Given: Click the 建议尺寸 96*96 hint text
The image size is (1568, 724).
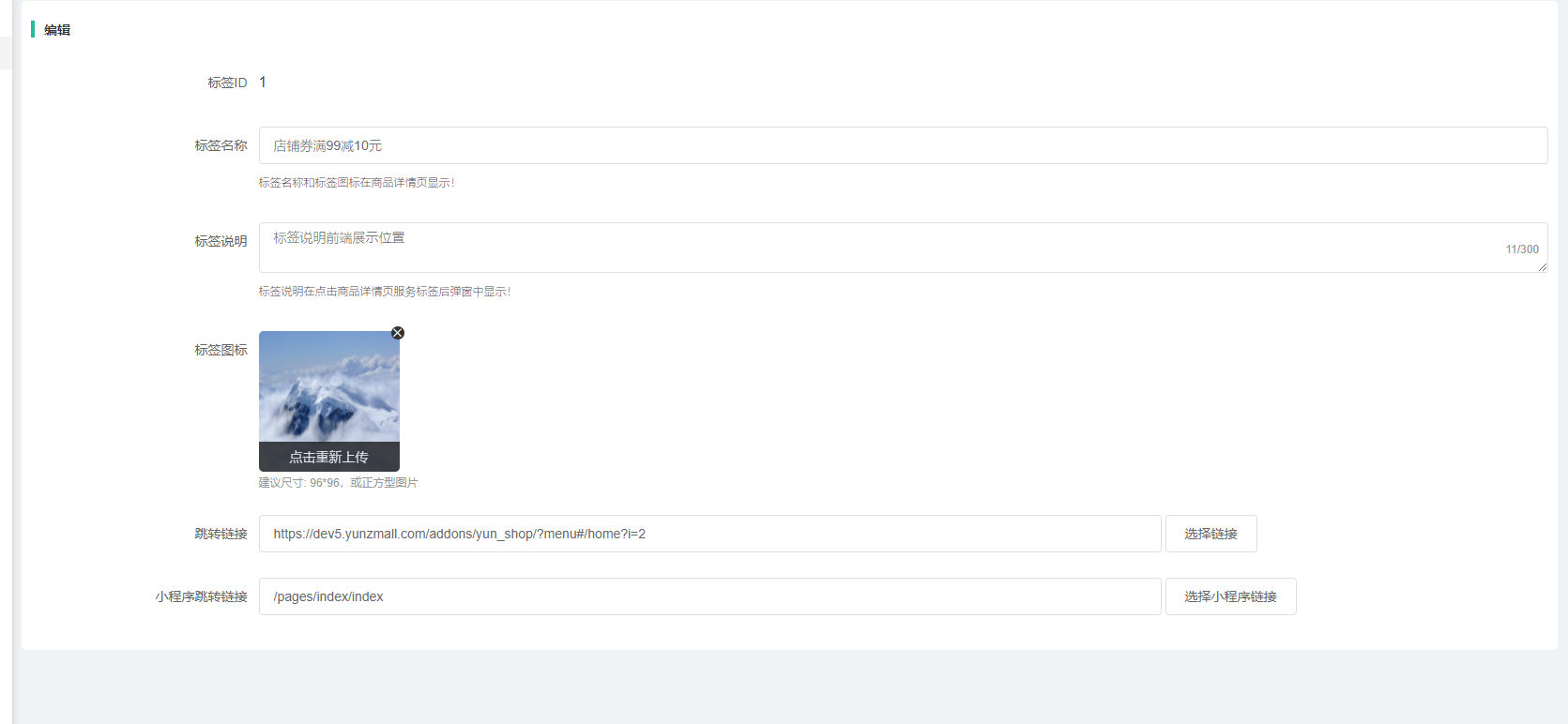Looking at the screenshot, I should coord(338,483).
